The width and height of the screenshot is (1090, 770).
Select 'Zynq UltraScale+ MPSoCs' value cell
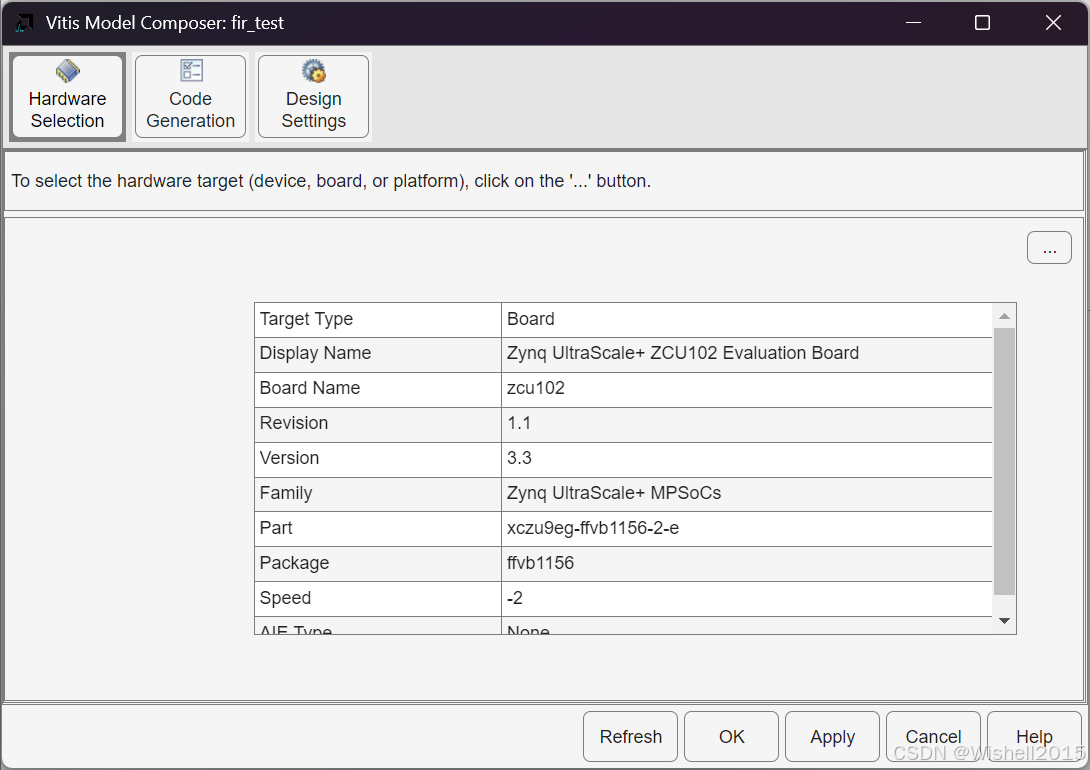pyautogui.click(x=747, y=493)
